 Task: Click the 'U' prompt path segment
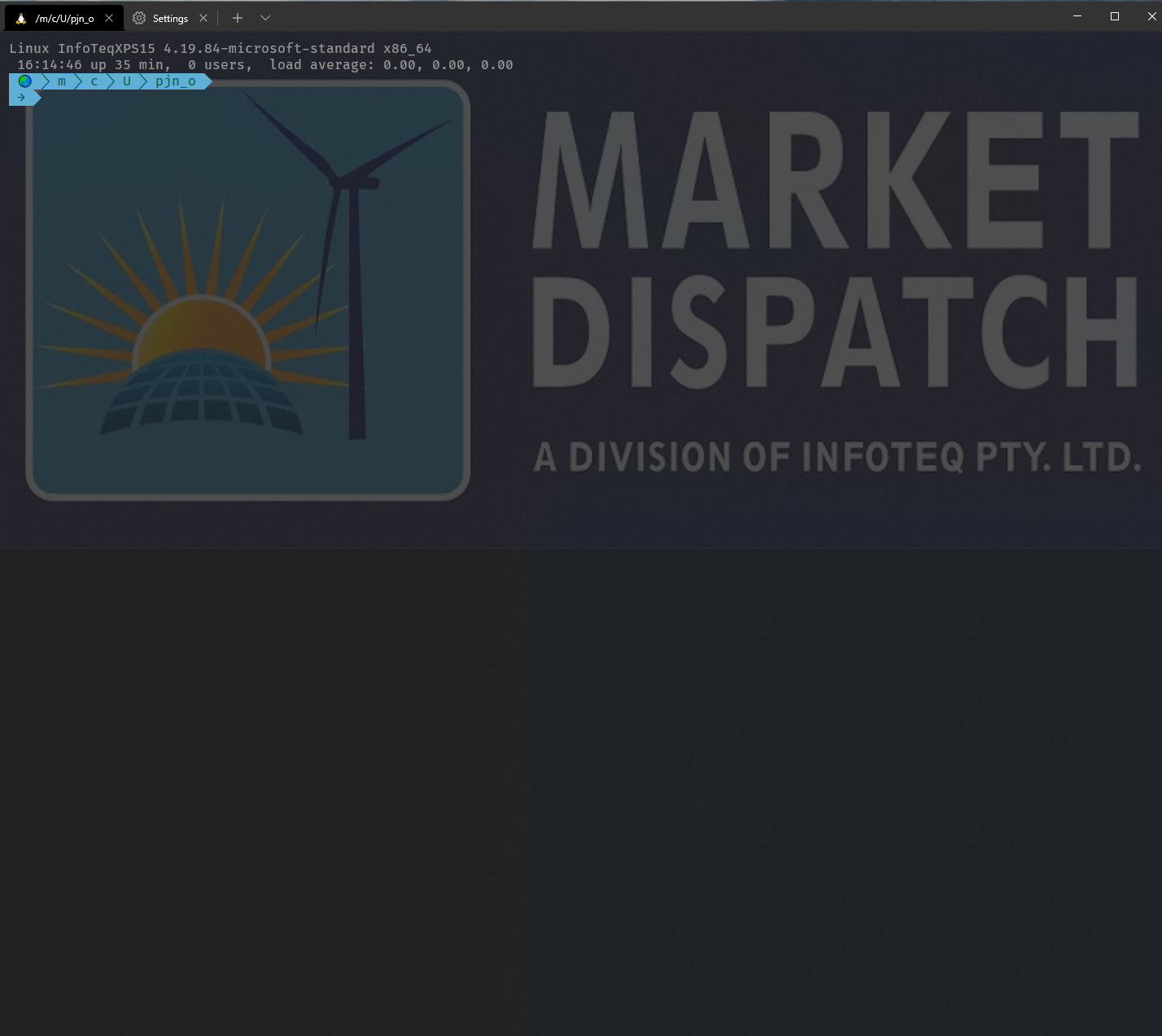127,81
